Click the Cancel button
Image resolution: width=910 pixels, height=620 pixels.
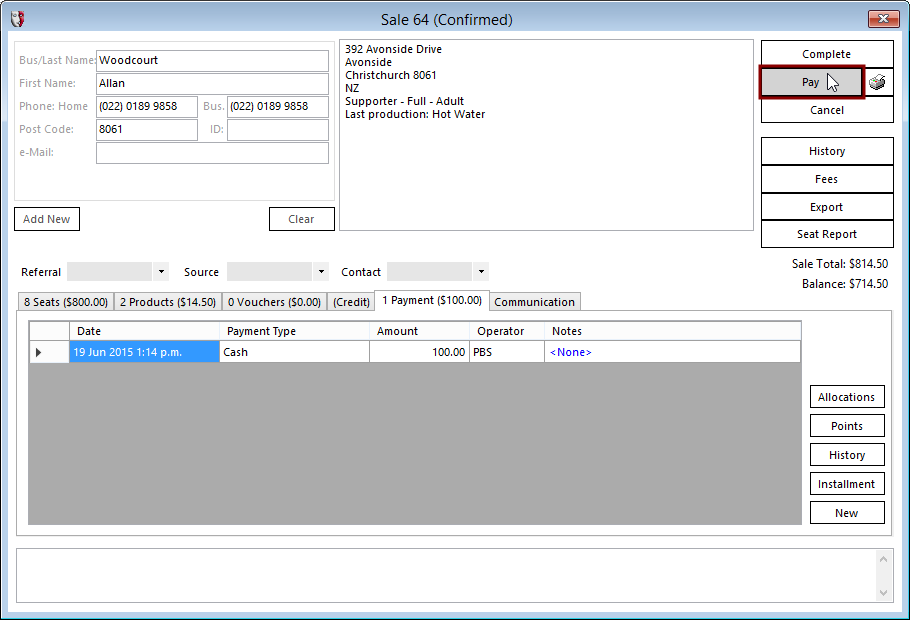coord(827,110)
